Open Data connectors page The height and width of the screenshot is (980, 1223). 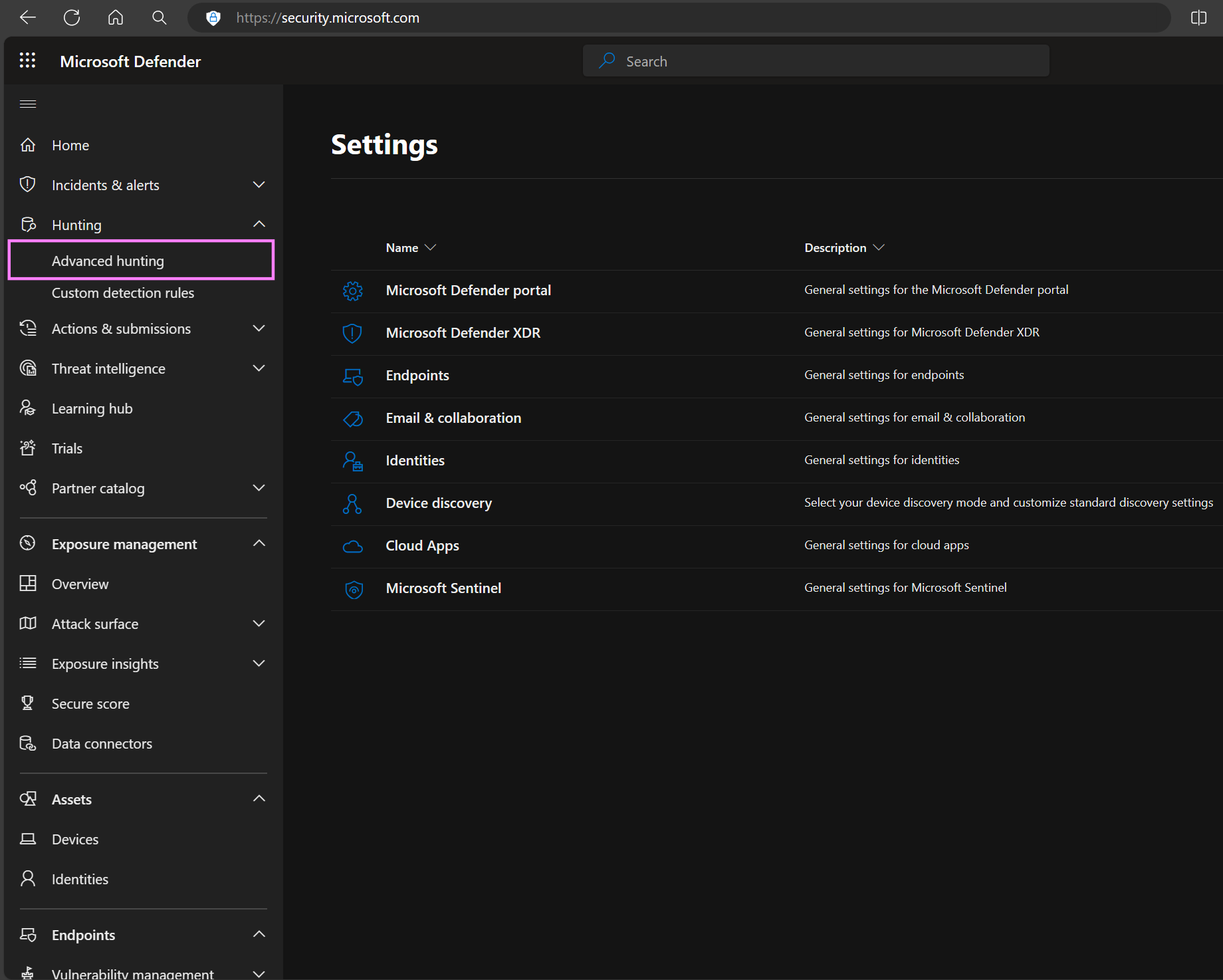click(x=102, y=744)
